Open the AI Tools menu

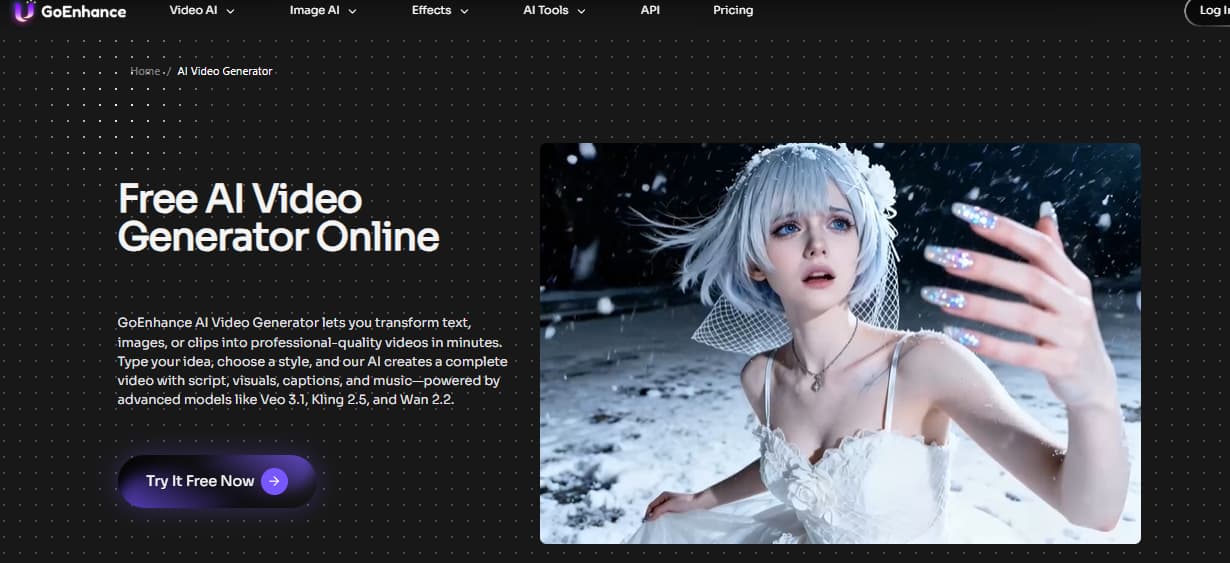coord(546,10)
